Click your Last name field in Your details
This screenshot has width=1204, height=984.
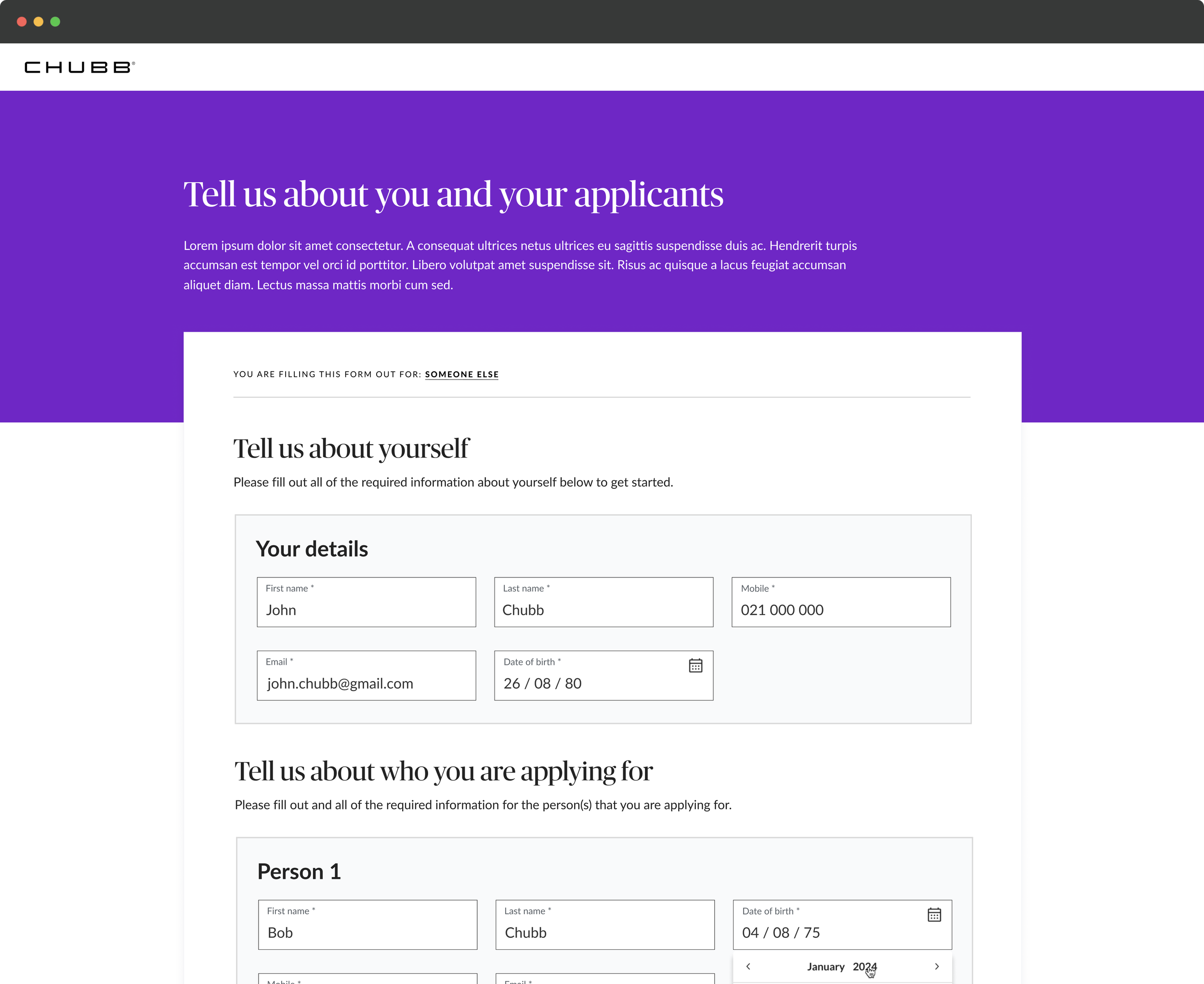point(603,603)
